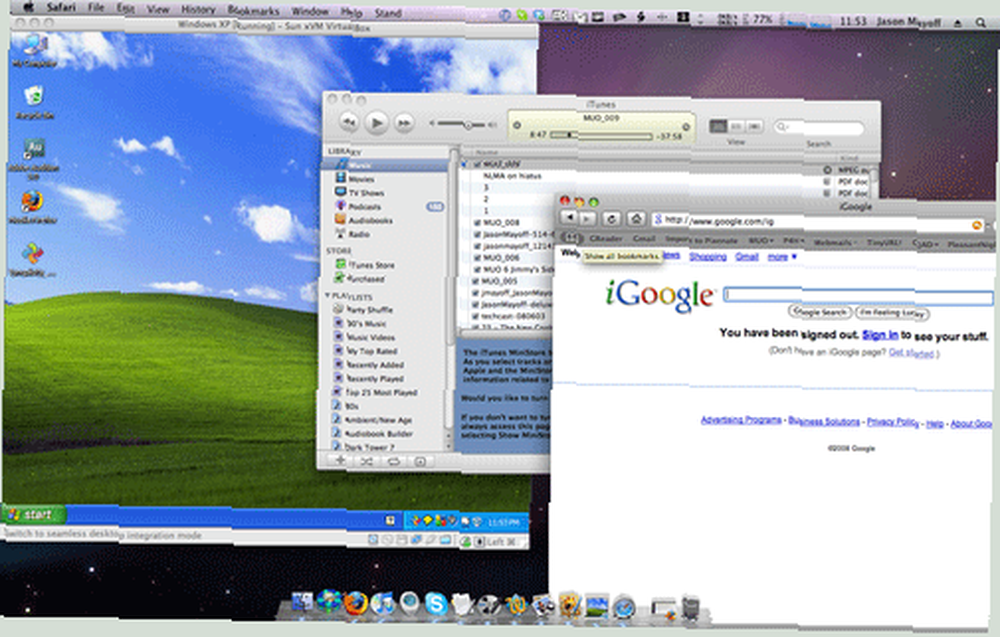Image resolution: width=1000 pixels, height=637 pixels.
Task: Open the Privacy Policy link
Action: [x=893, y=421]
